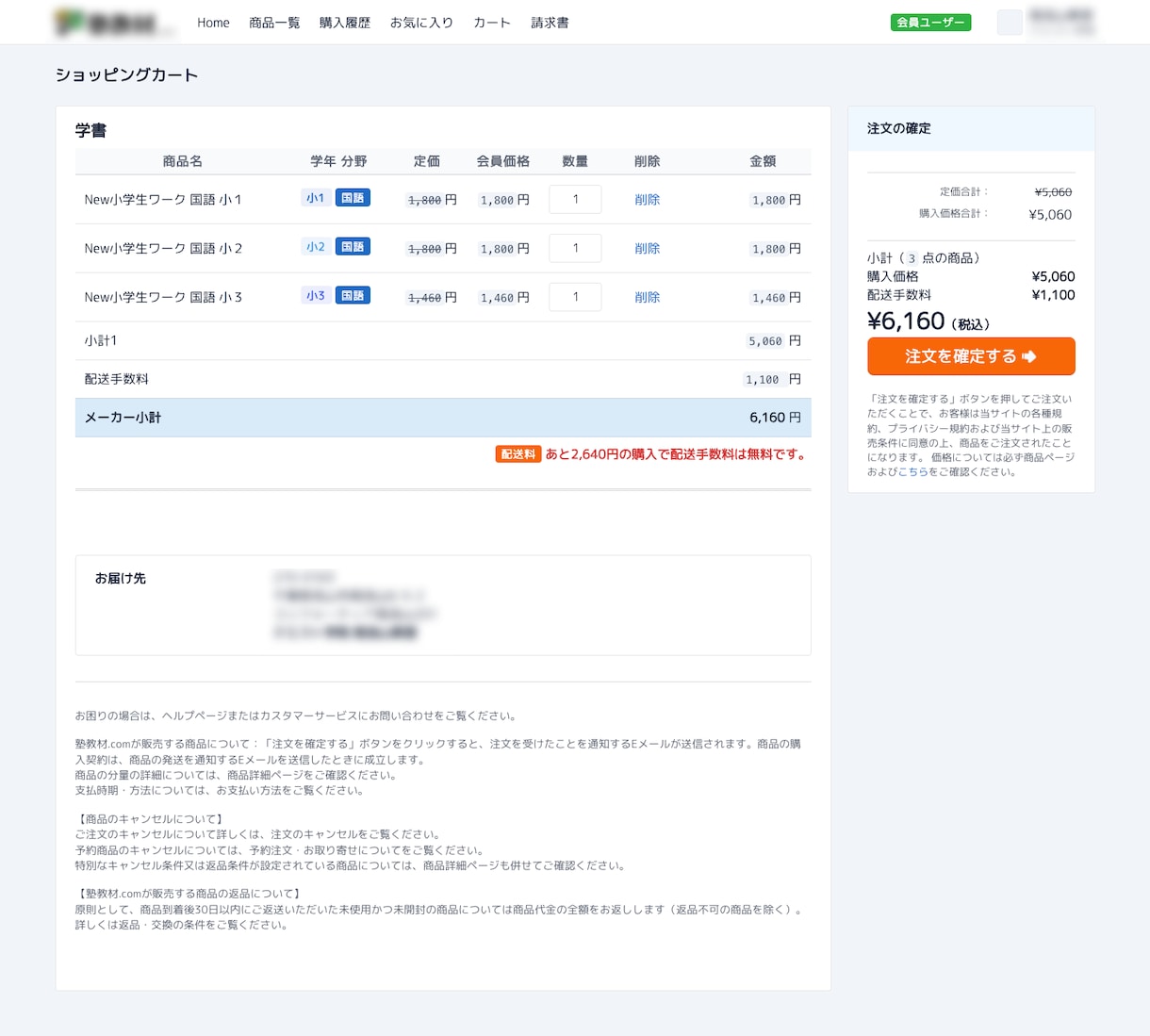Image resolution: width=1150 pixels, height=1036 pixels.
Task: Click 国語 subject tag in 小2 row
Action: 353,247
